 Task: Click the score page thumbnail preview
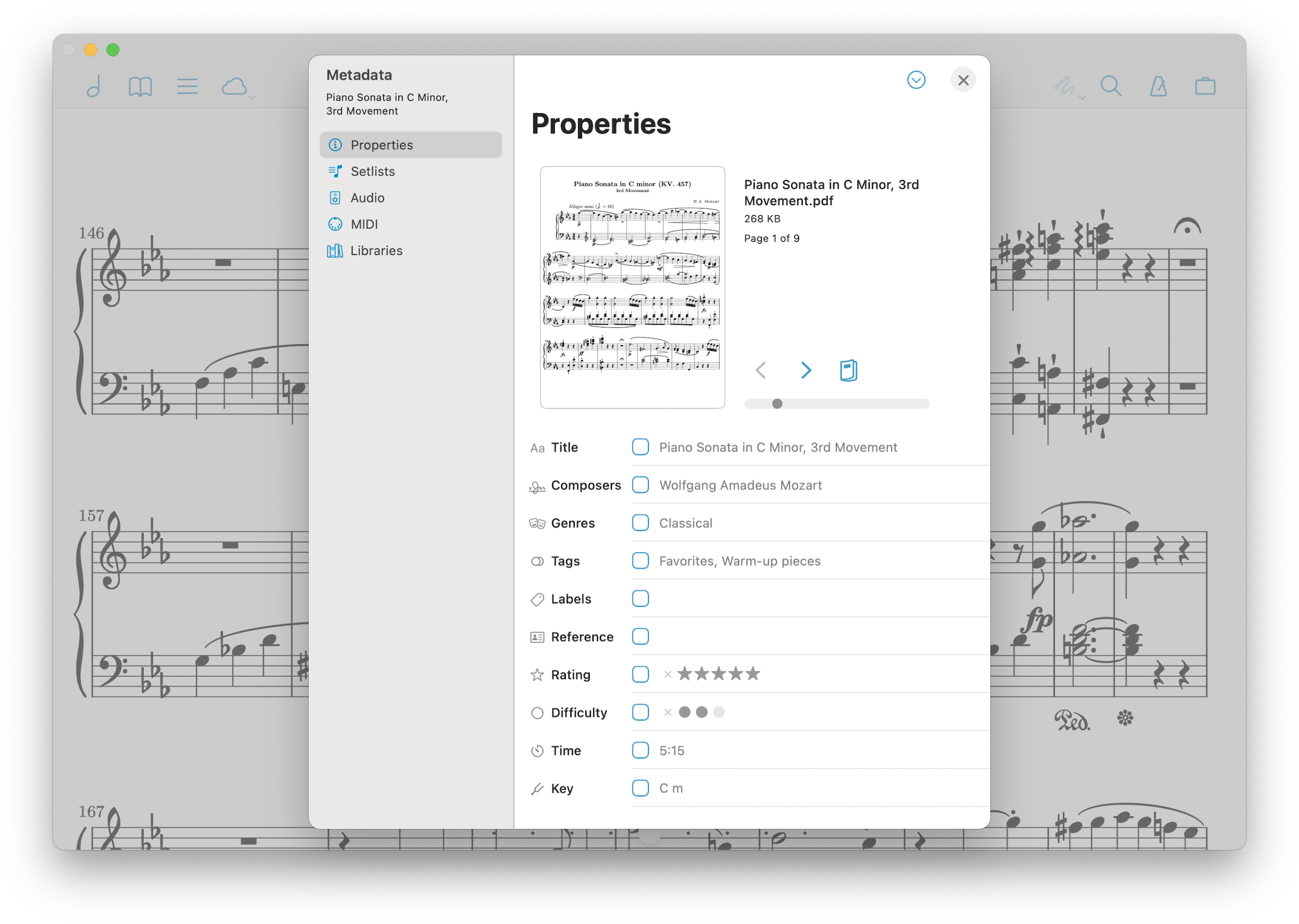pos(632,287)
